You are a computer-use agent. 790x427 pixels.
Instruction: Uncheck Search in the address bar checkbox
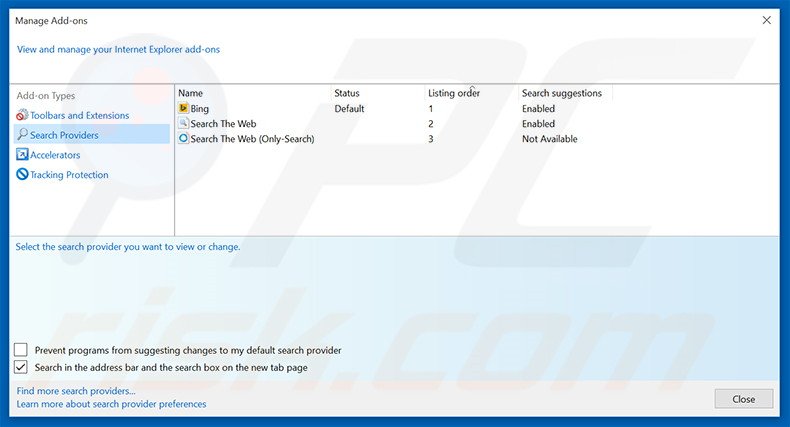(21, 367)
